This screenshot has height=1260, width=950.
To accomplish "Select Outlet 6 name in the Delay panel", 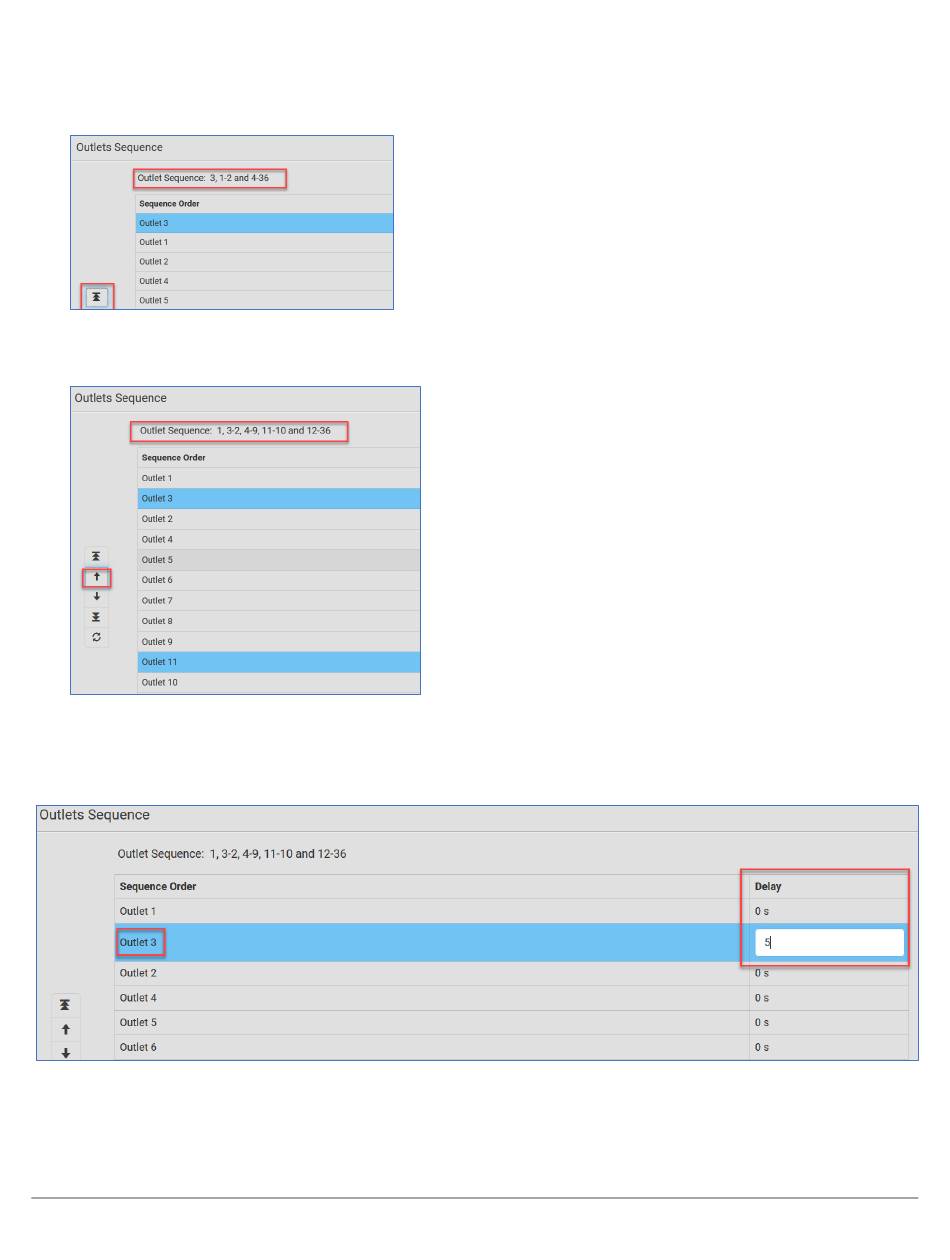I will pyautogui.click(x=138, y=1047).
